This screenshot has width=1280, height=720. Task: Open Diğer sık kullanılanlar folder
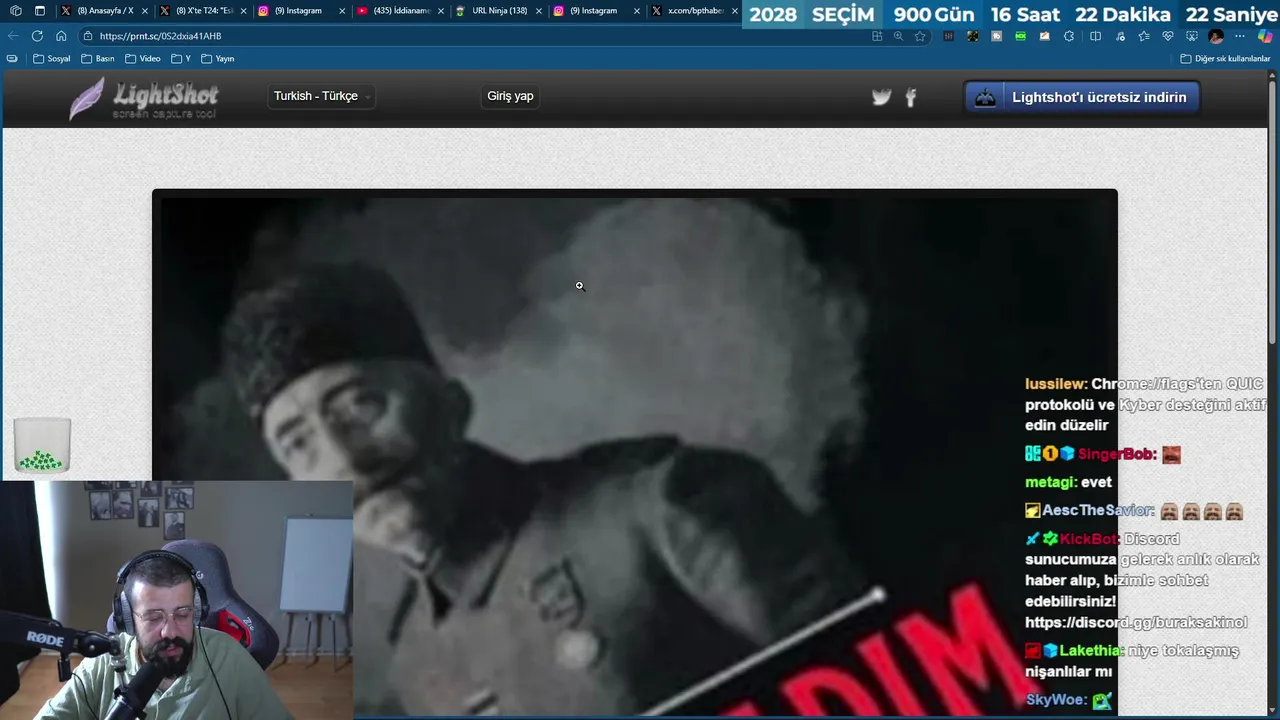coord(1225,59)
